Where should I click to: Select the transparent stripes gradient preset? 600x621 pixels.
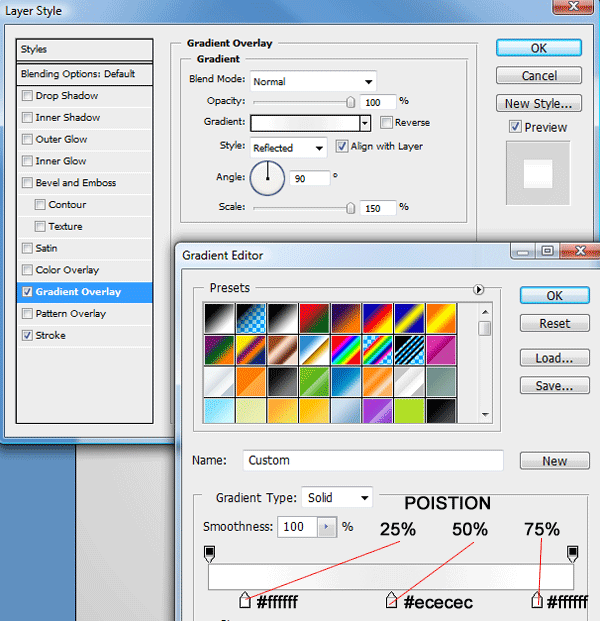click(410, 350)
